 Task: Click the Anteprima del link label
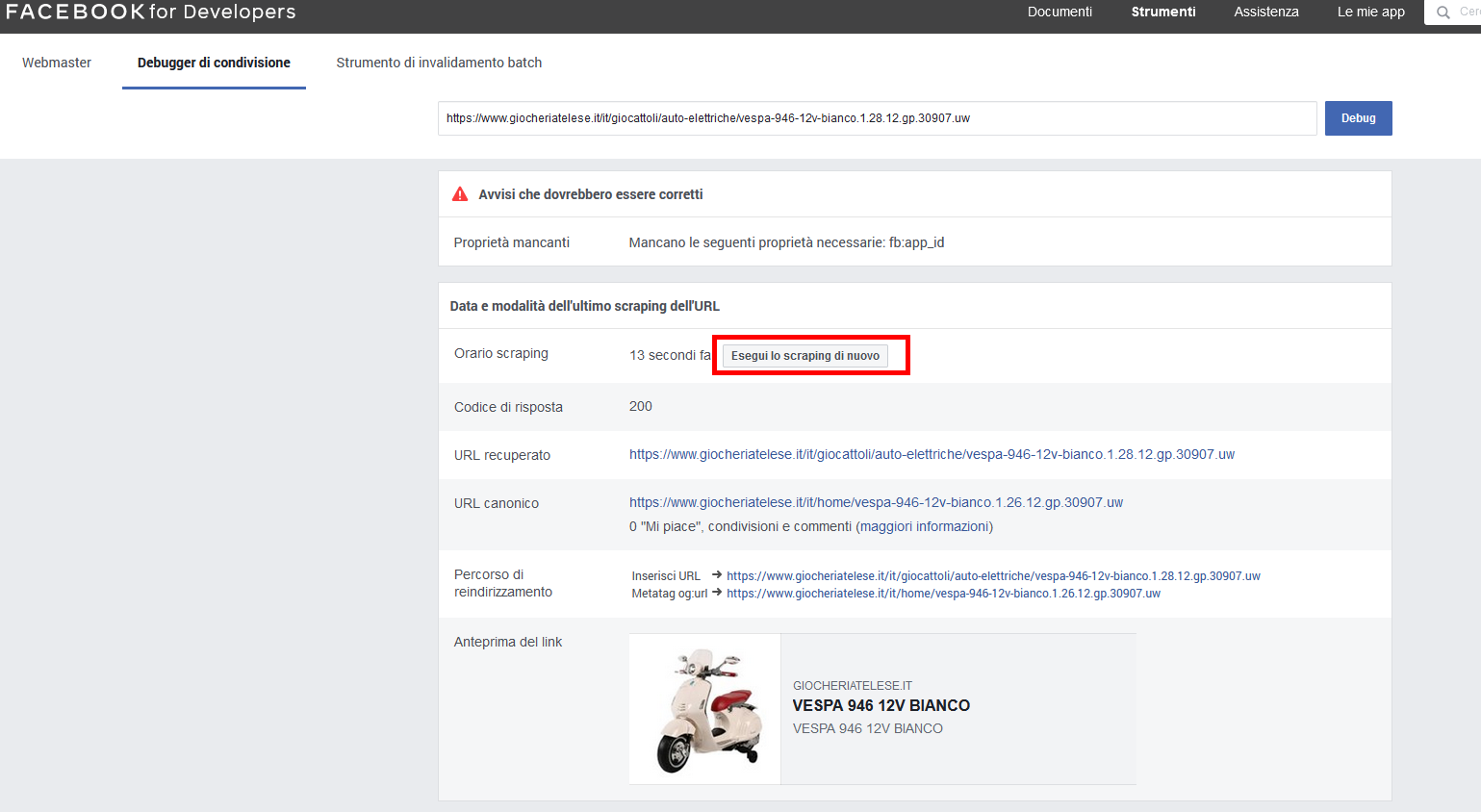point(508,642)
